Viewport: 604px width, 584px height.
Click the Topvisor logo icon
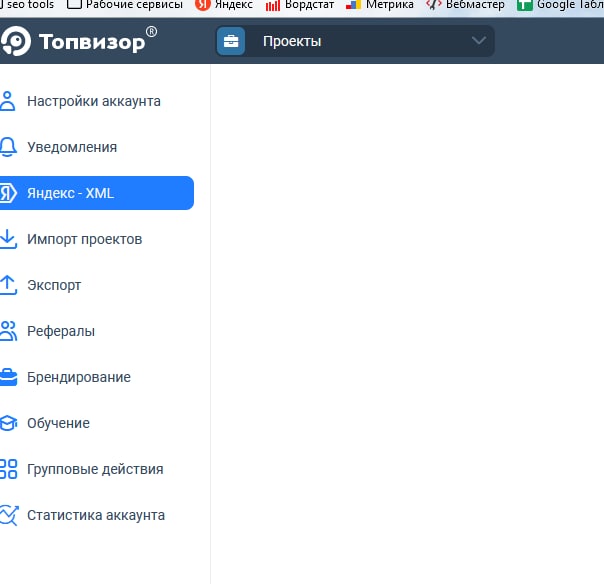[15, 41]
